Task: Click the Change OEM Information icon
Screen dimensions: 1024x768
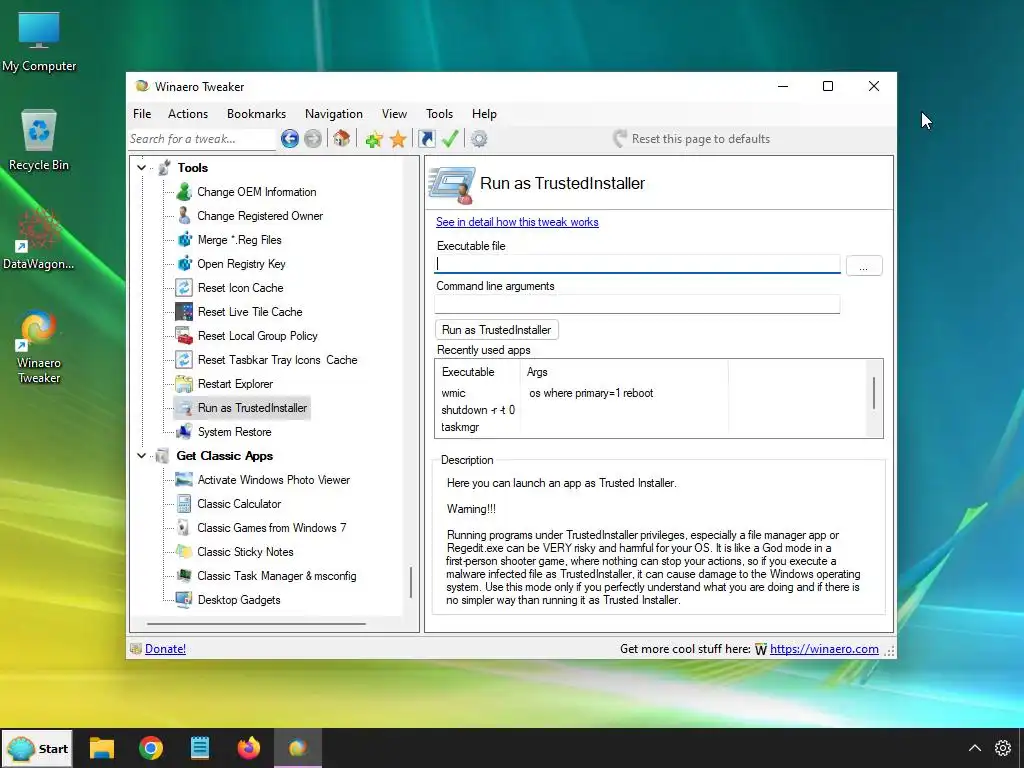Action: coord(184,192)
